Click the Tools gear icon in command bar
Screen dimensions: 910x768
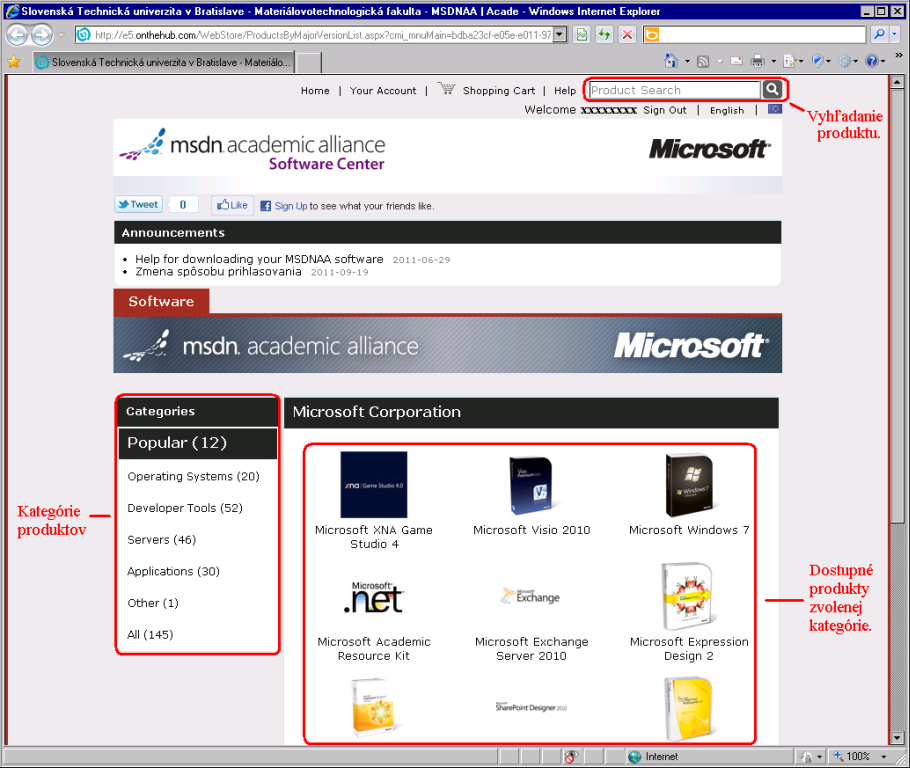pos(845,61)
